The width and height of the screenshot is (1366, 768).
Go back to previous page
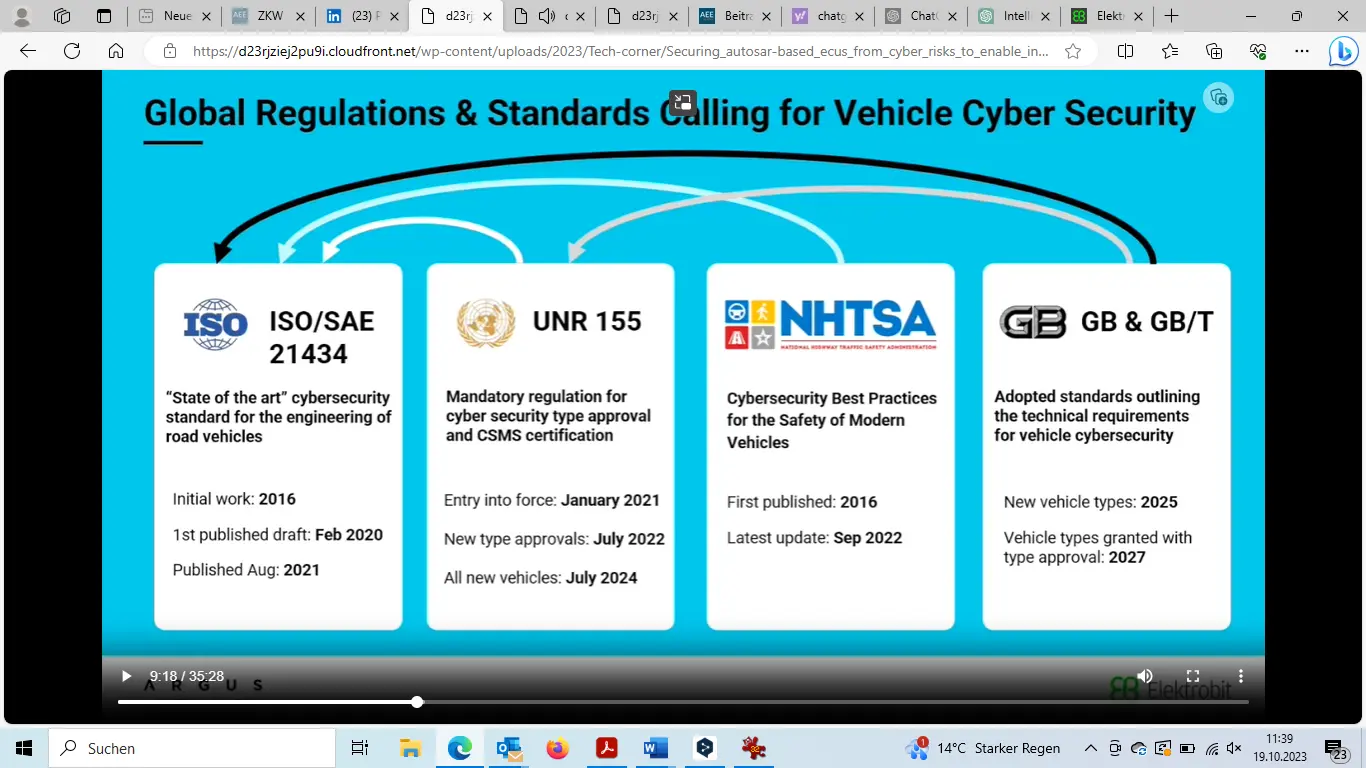28,51
